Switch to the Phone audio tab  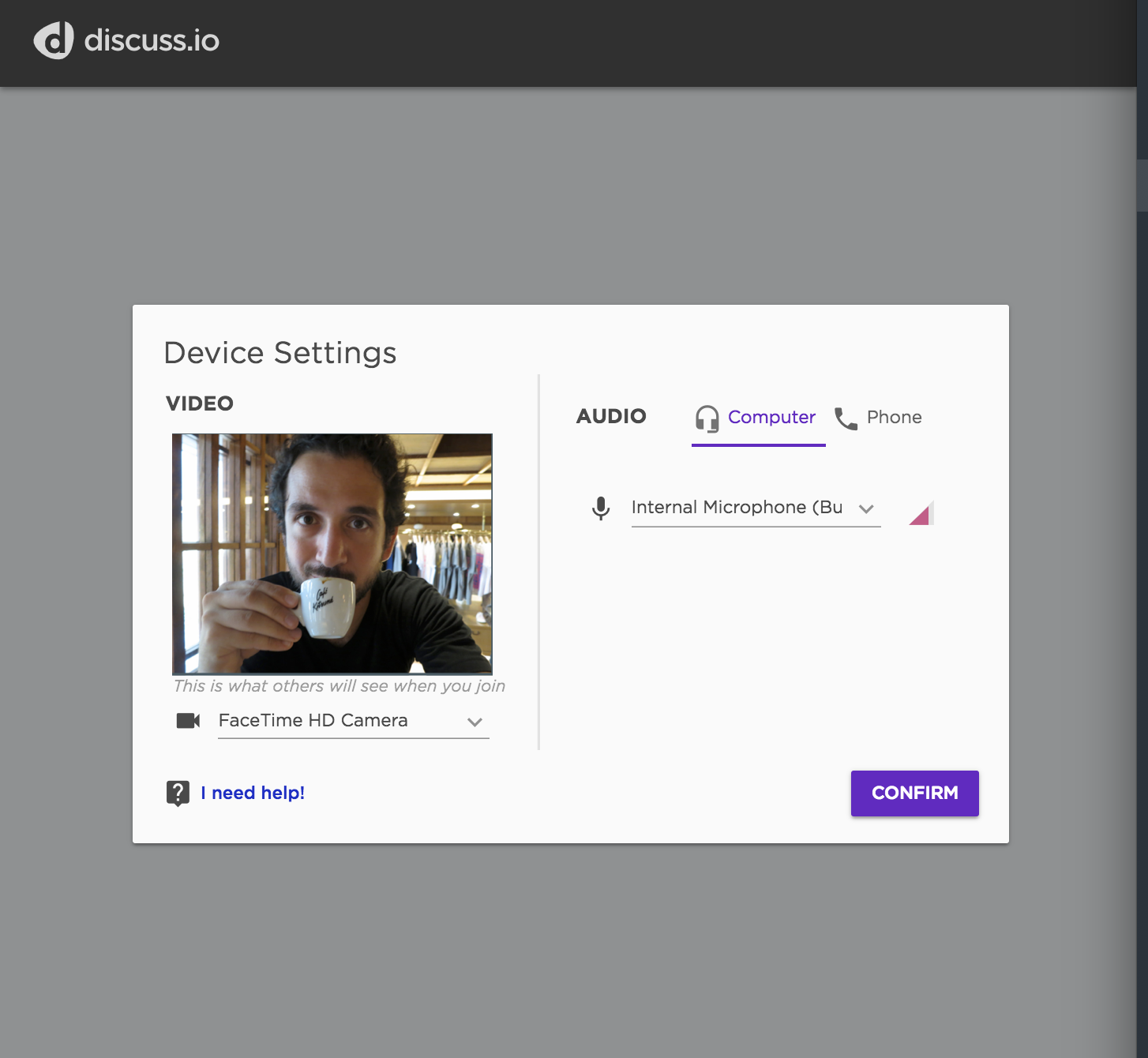[893, 418]
